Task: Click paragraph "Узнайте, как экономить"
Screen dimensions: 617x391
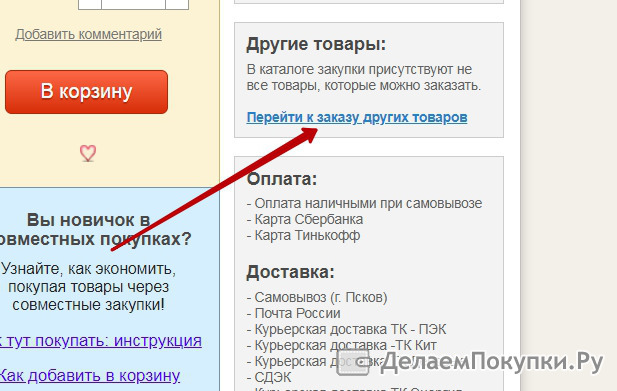Action: coord(88,287)
